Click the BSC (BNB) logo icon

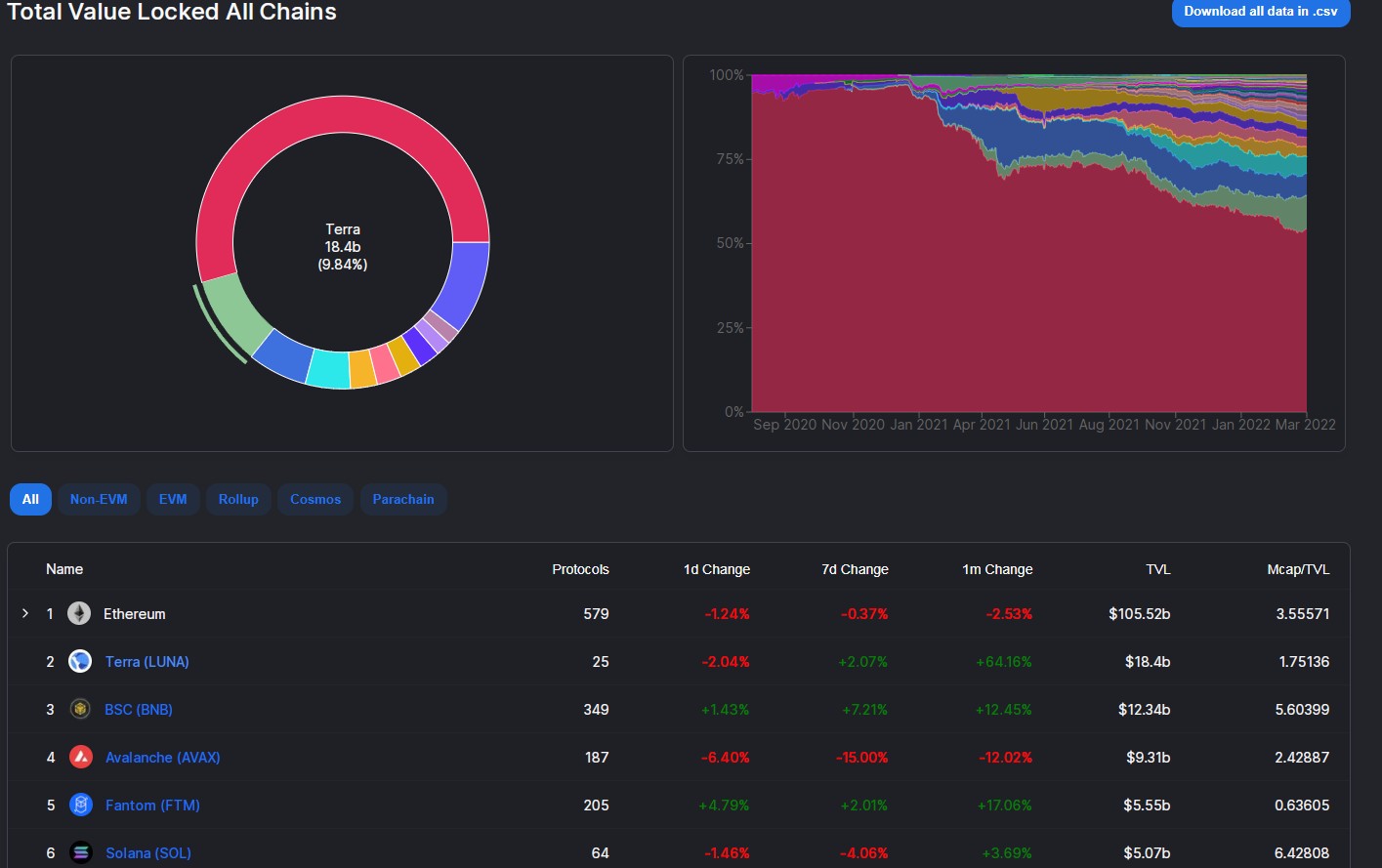coord(80,709)
